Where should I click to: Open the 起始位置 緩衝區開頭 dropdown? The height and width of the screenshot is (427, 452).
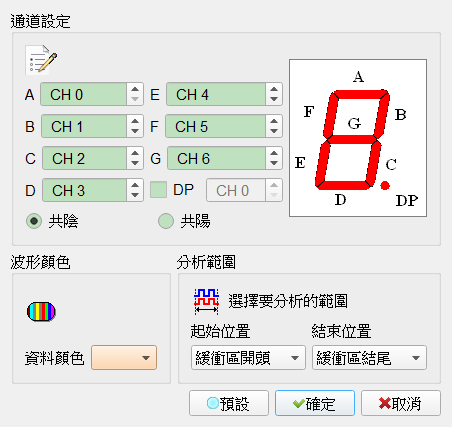point(248,358)
